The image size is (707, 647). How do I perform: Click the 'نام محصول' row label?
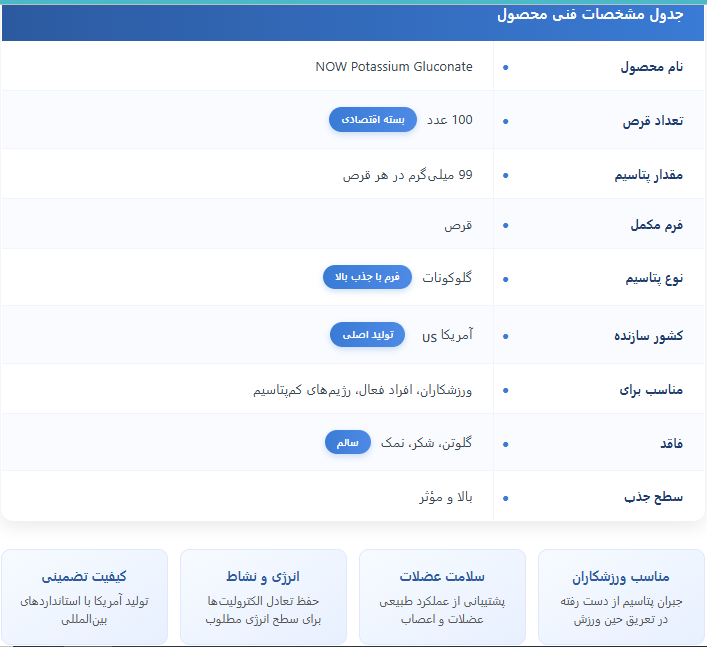pos(652,67)
